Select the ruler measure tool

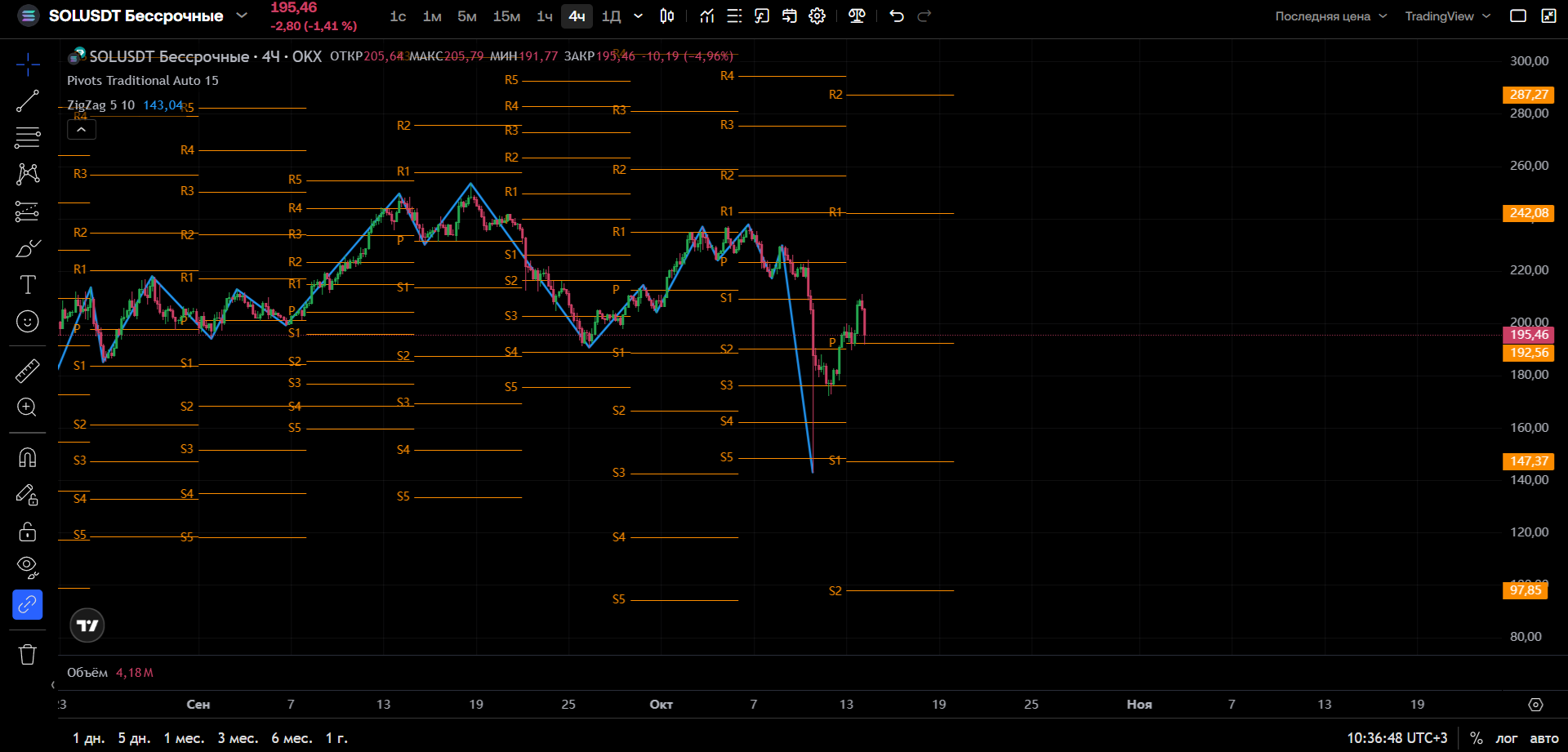28,371
